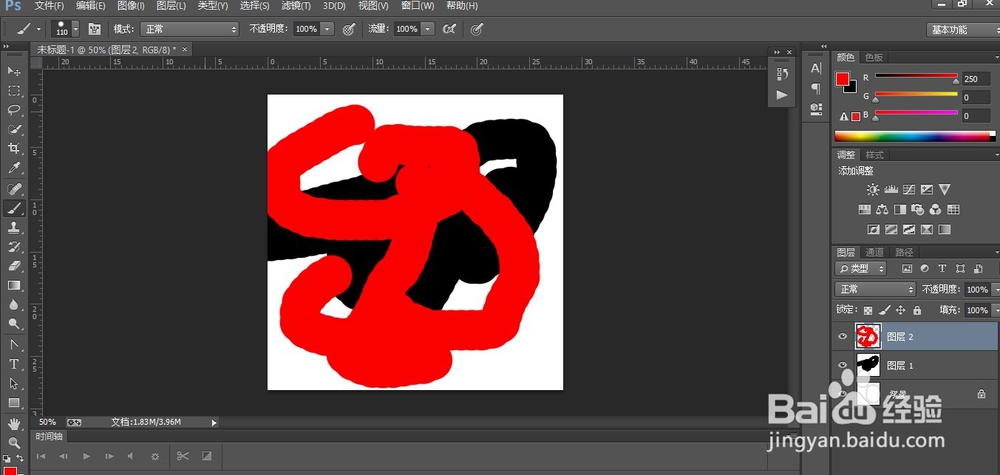This screenshot has height=475, width=1000.
Task: Toggle lock transparent pixels
Action: pyautogui.click(x=868, y=311)
